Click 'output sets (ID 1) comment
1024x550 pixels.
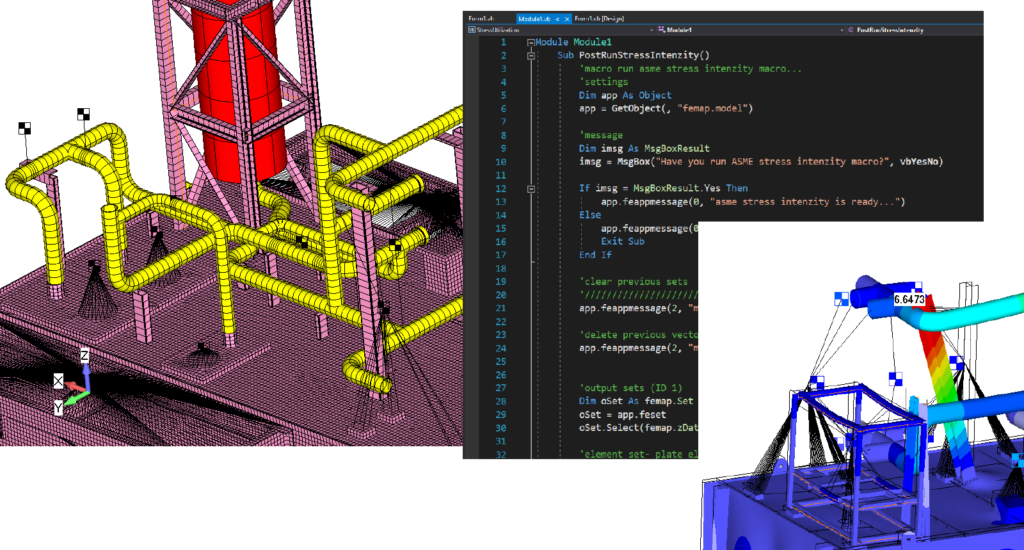(630, 388)
